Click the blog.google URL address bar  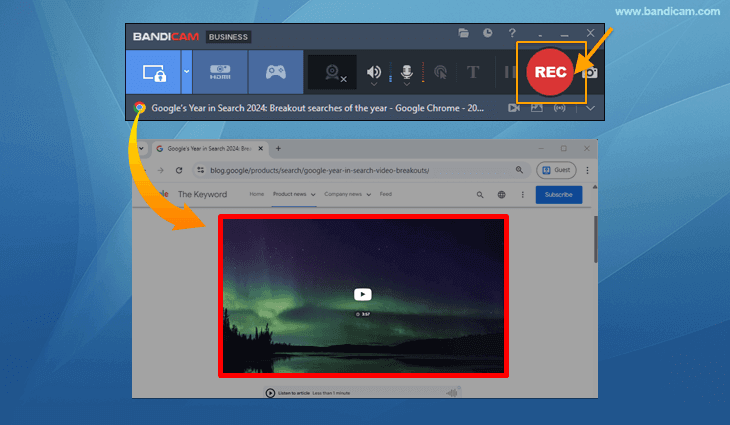point(320,170)
